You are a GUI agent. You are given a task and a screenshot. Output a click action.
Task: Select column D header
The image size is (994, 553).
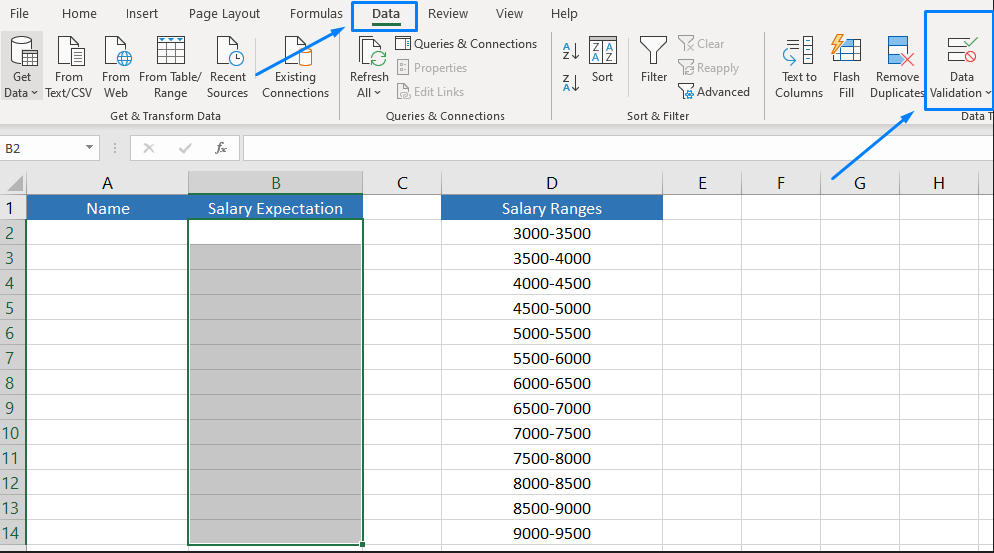(x=552, y=183)
